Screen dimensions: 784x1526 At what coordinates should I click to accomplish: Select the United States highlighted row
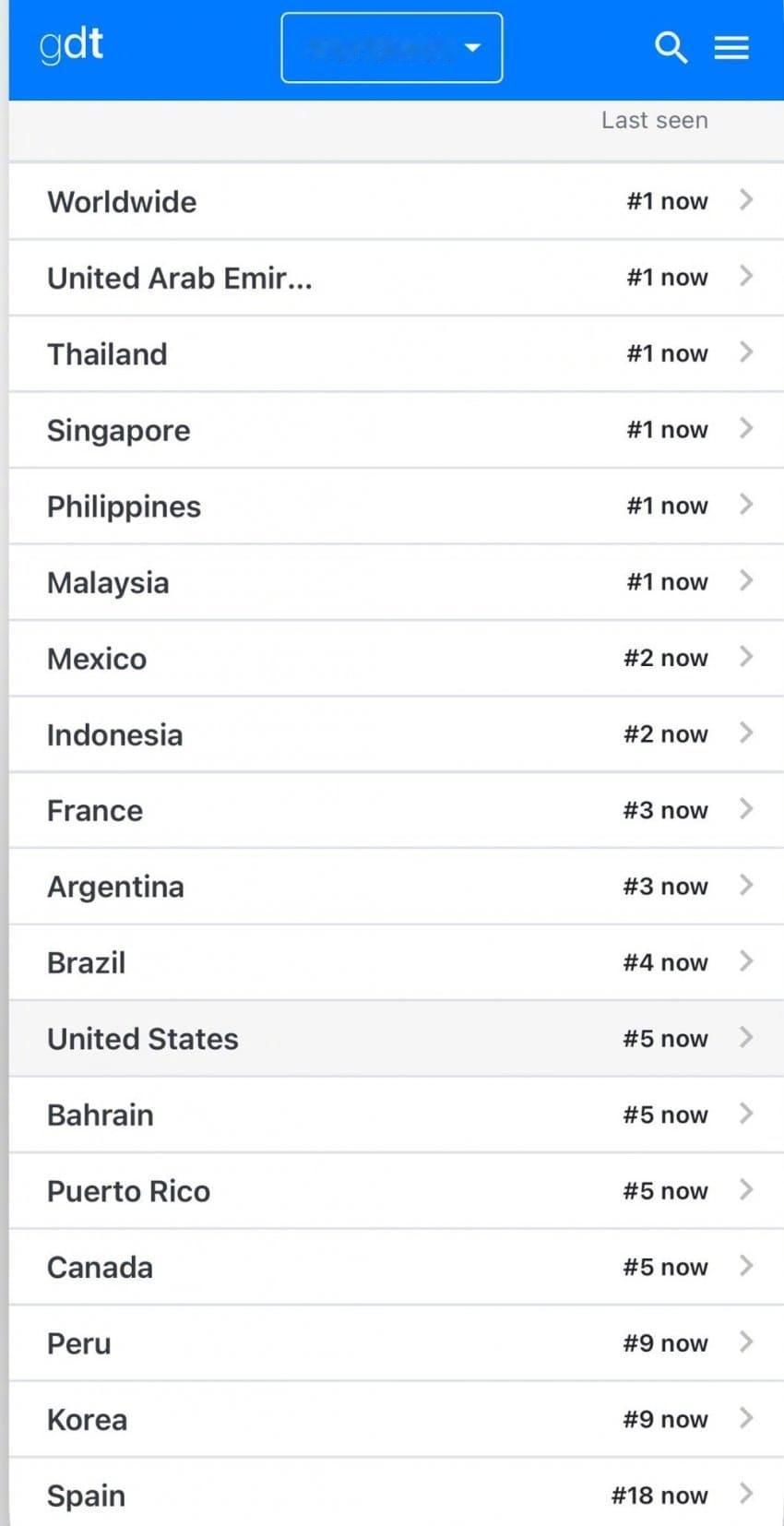[x=397, y=1038]
